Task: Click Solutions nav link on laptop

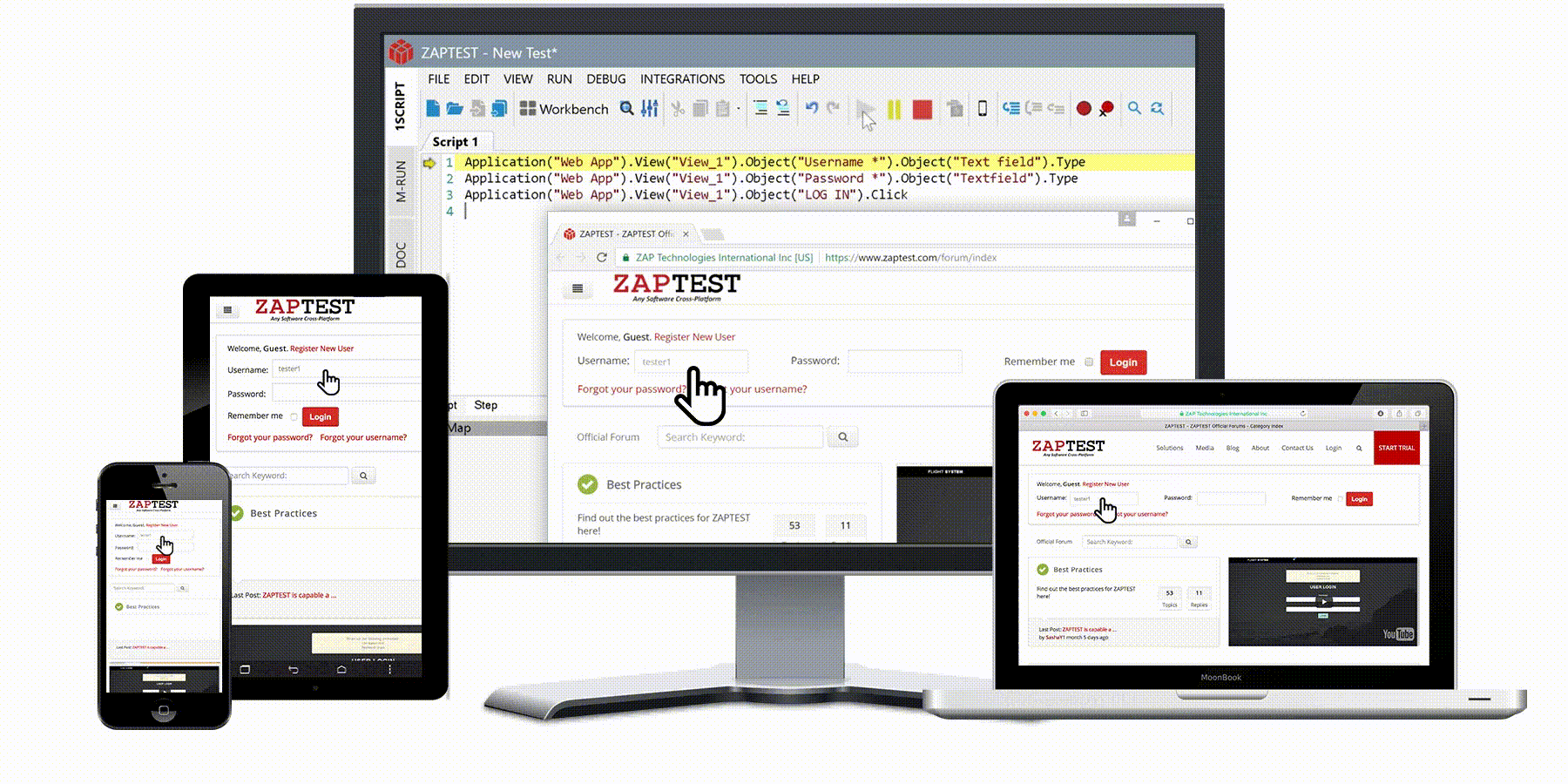Action: click(x=1170, y=448)
